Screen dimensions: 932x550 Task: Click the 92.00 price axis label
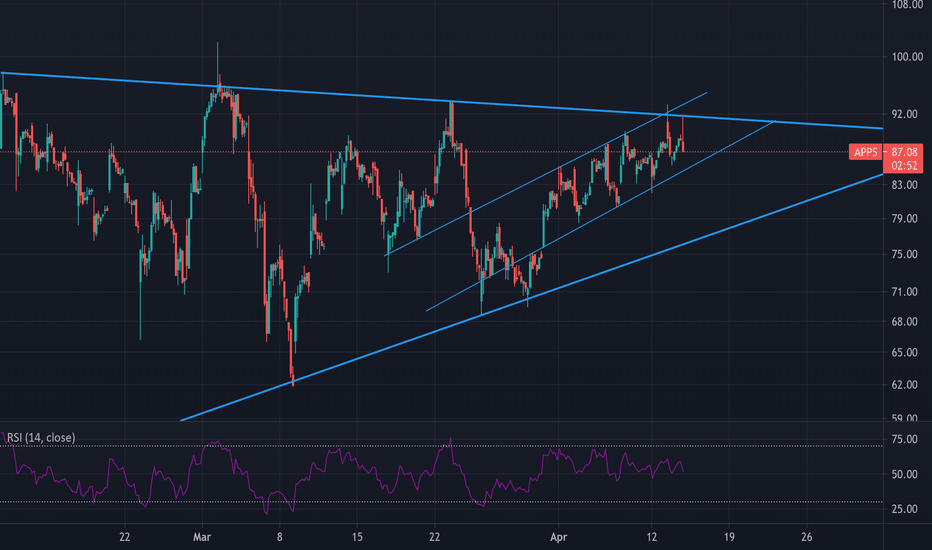pyautogui.click(x=907, y=114)
